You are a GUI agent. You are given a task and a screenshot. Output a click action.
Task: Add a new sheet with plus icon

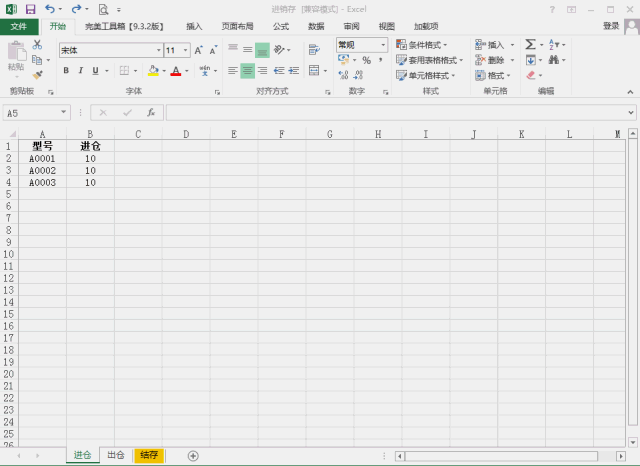coord(193,455)
